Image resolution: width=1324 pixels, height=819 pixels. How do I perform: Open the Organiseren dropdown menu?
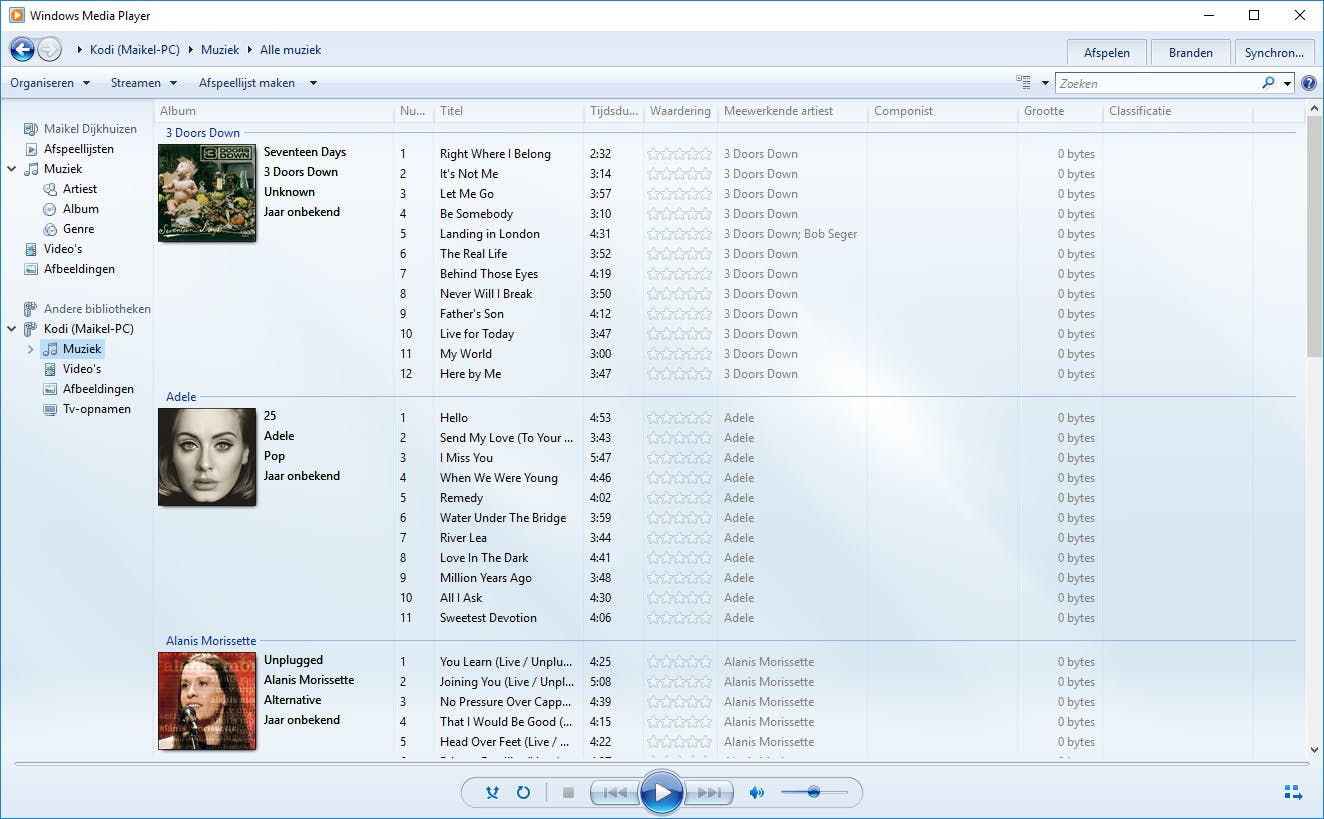click(x=50, y=83)
